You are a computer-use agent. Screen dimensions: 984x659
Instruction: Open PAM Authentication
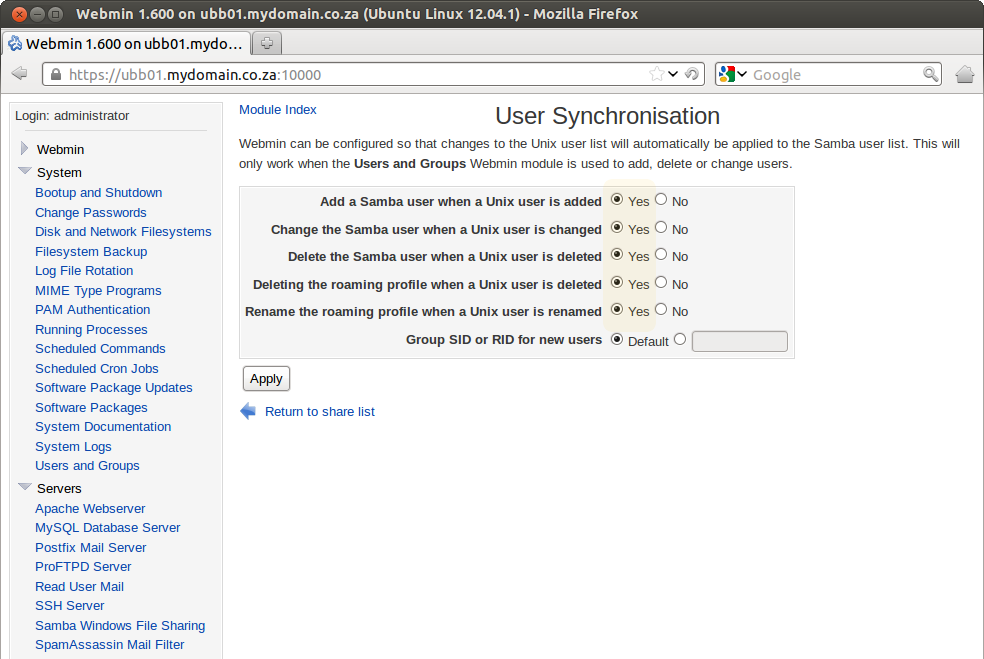(92, 309)
